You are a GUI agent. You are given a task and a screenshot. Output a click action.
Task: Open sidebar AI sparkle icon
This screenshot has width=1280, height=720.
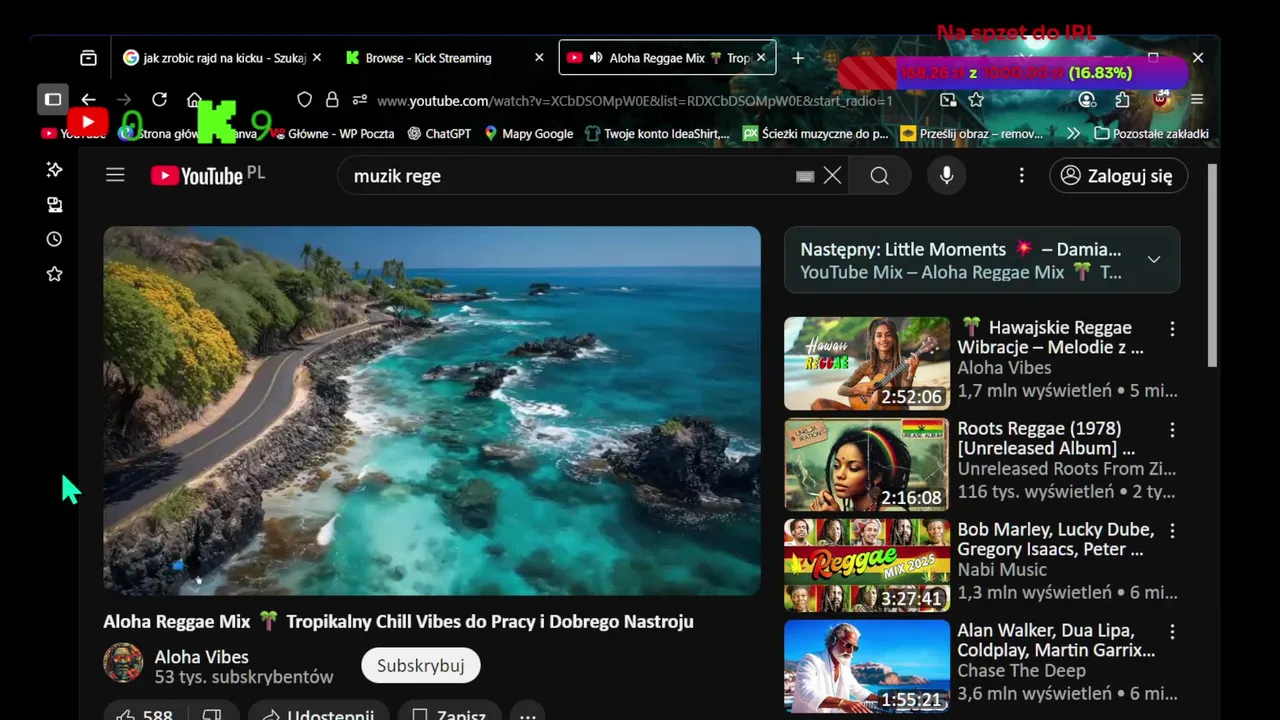[54, 170]
